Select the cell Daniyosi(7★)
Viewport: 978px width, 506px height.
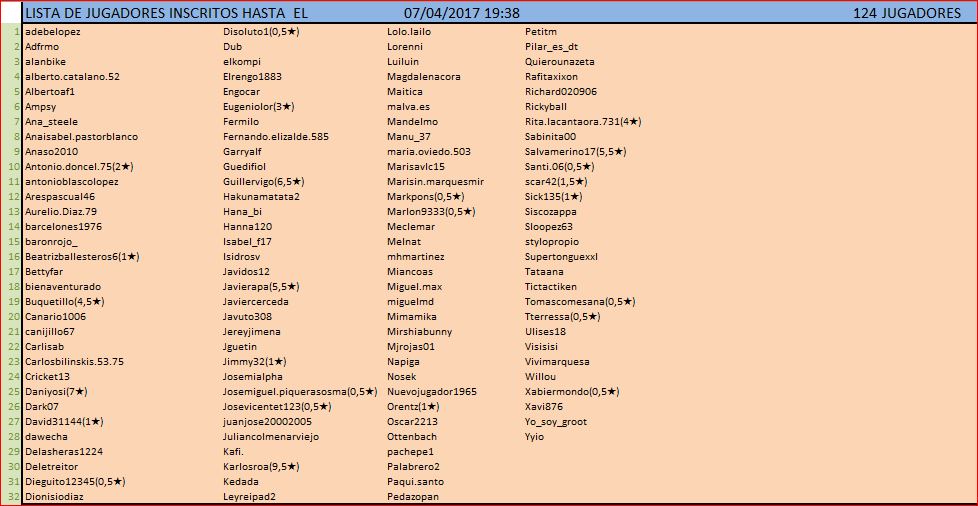pos(56,391)
